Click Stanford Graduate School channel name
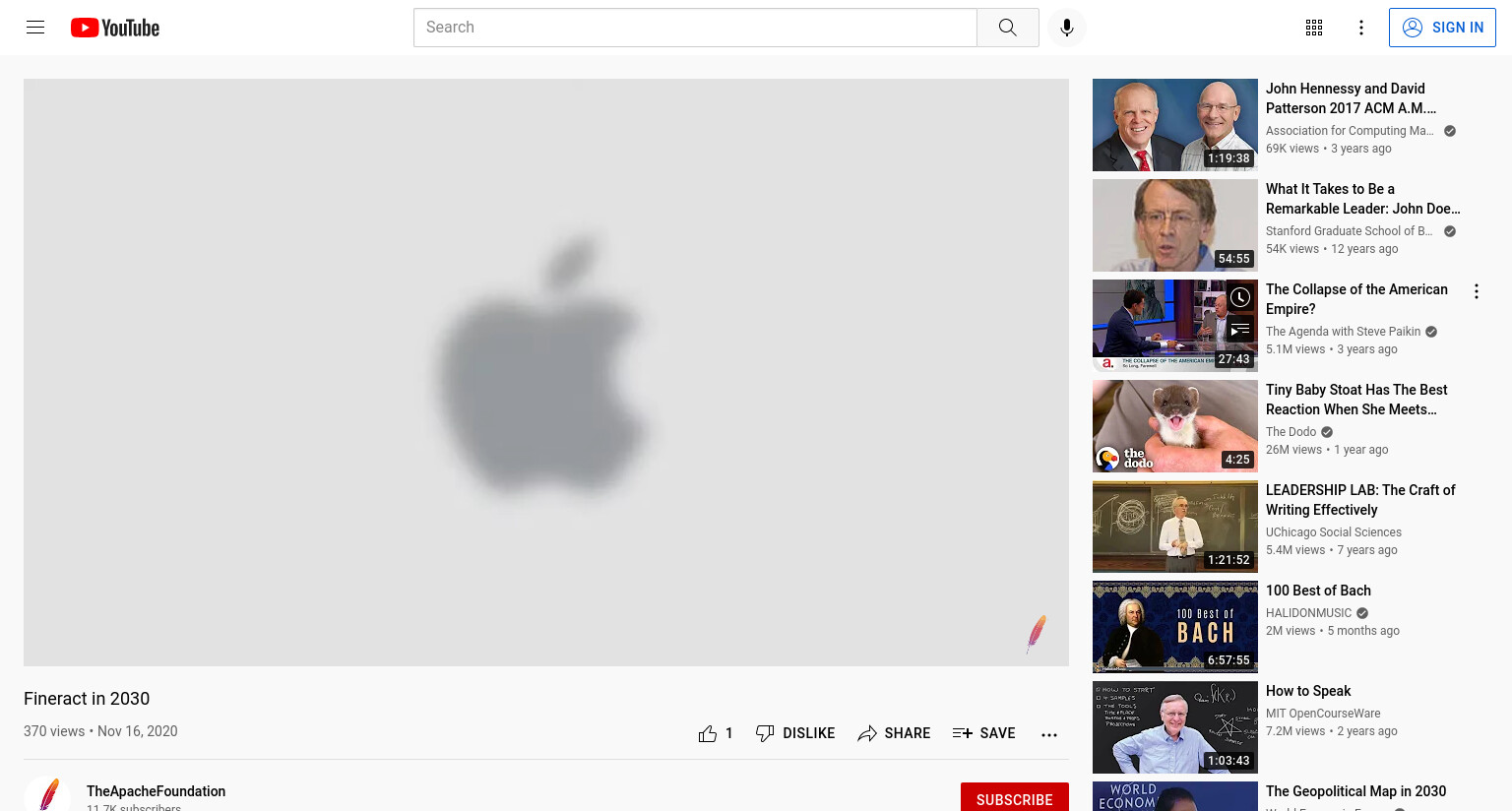The width and height of the screenshot is (1512, 811). 1349,231
